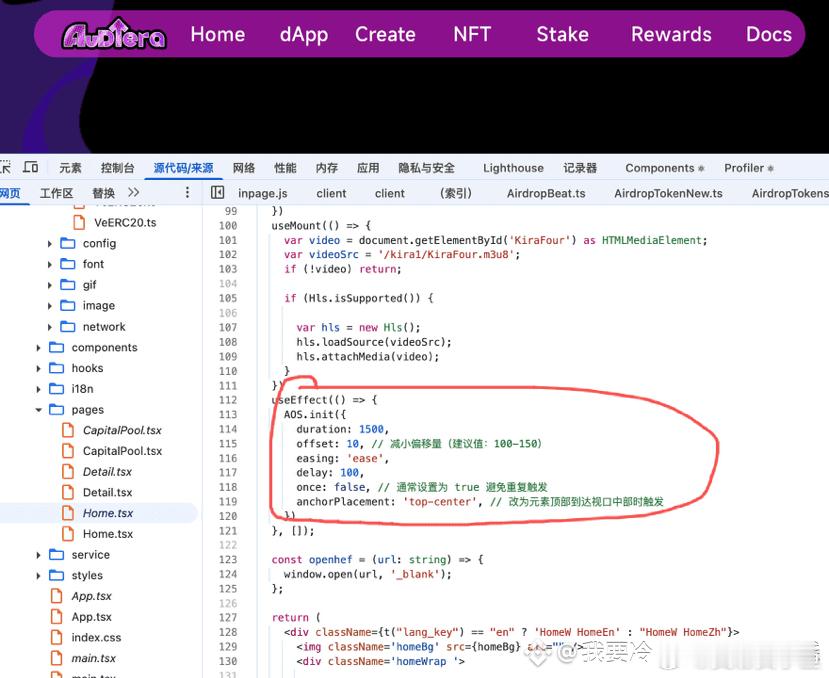The width and height of the screenshot is (829, 678).
Task: Expand the config folder
Action: [50, 244]
